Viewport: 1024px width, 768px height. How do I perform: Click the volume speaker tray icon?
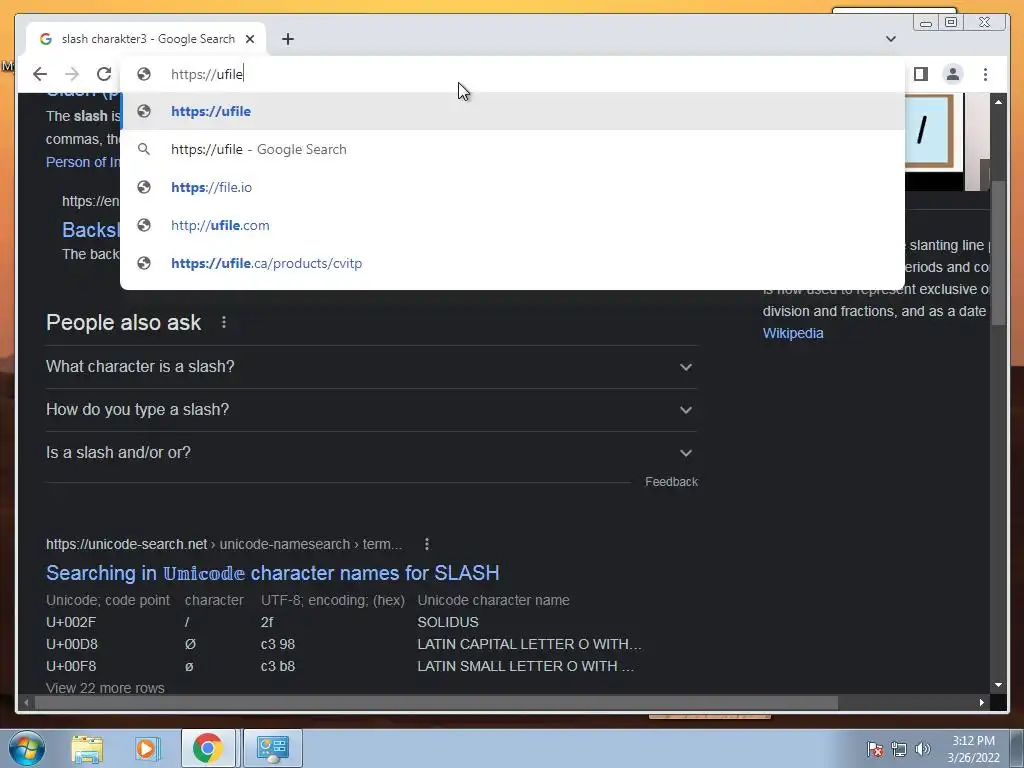pos(923,749)
